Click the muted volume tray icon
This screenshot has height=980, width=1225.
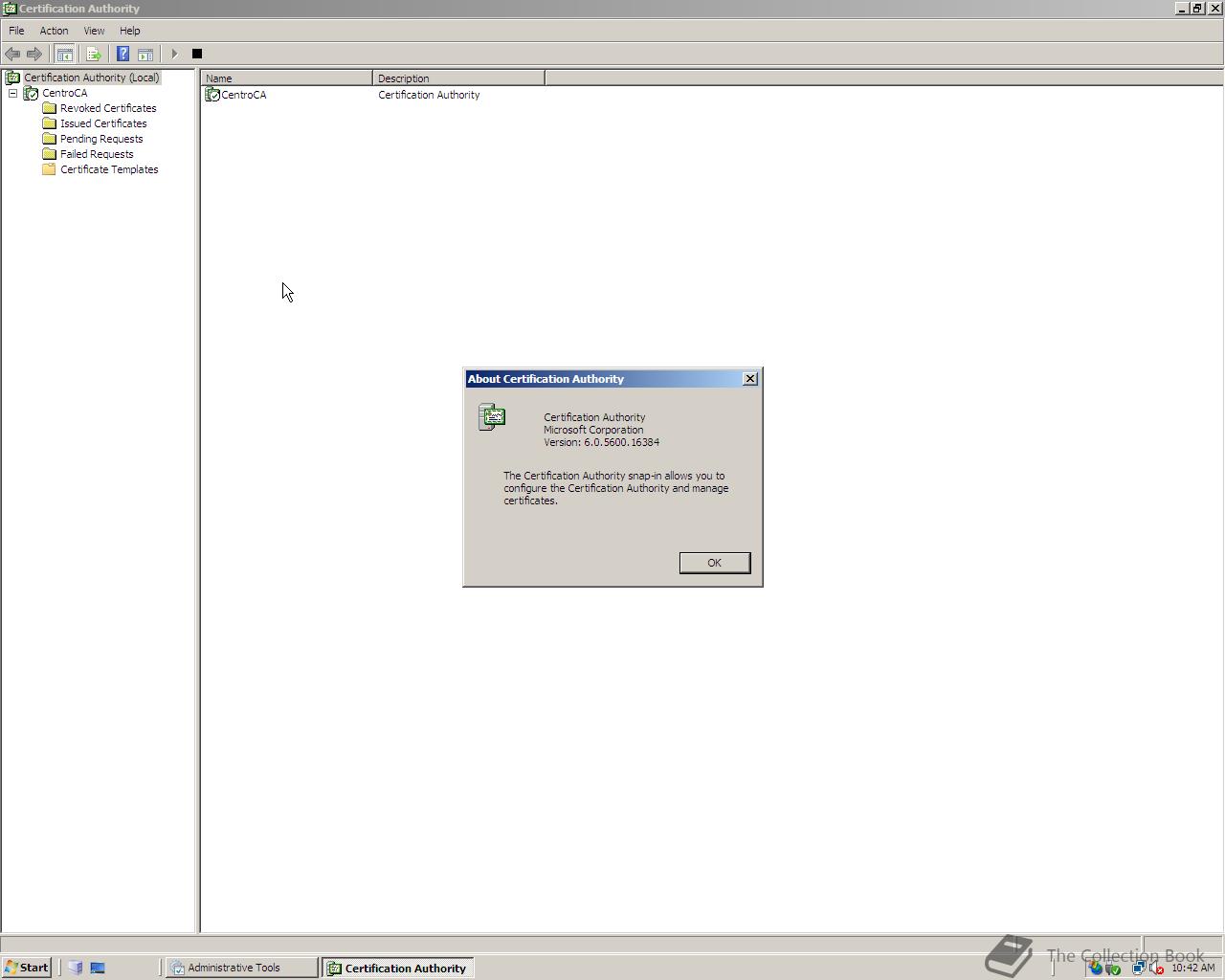1156,968
